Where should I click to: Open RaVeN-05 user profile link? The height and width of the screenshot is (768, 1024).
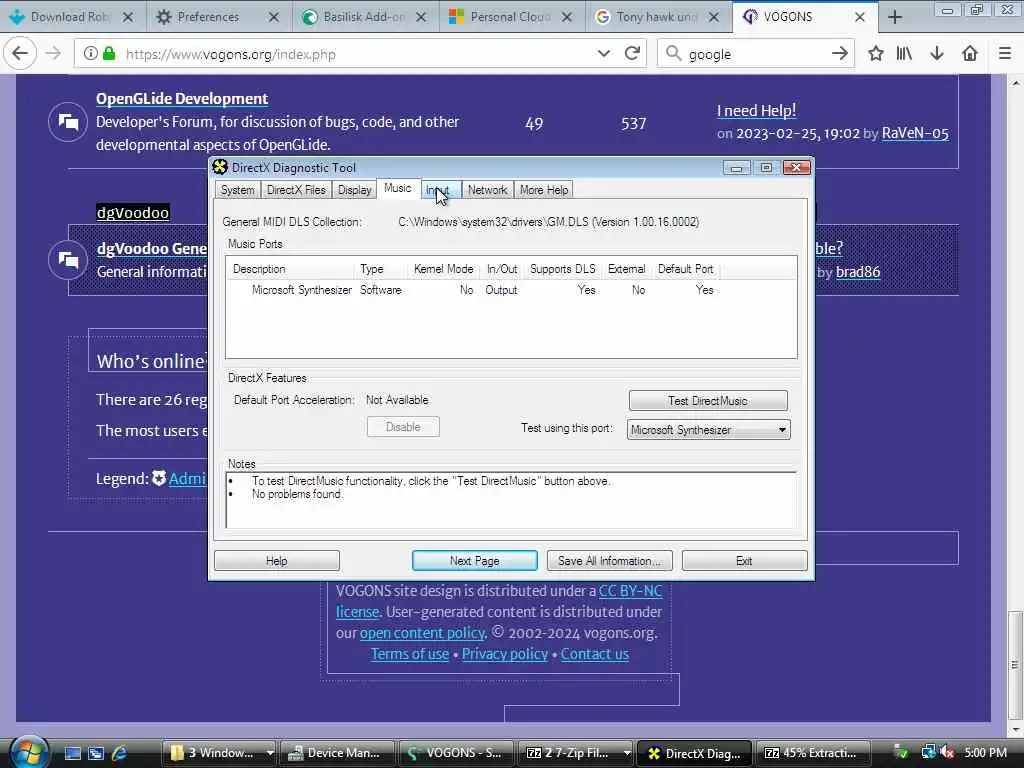[915, 133]
